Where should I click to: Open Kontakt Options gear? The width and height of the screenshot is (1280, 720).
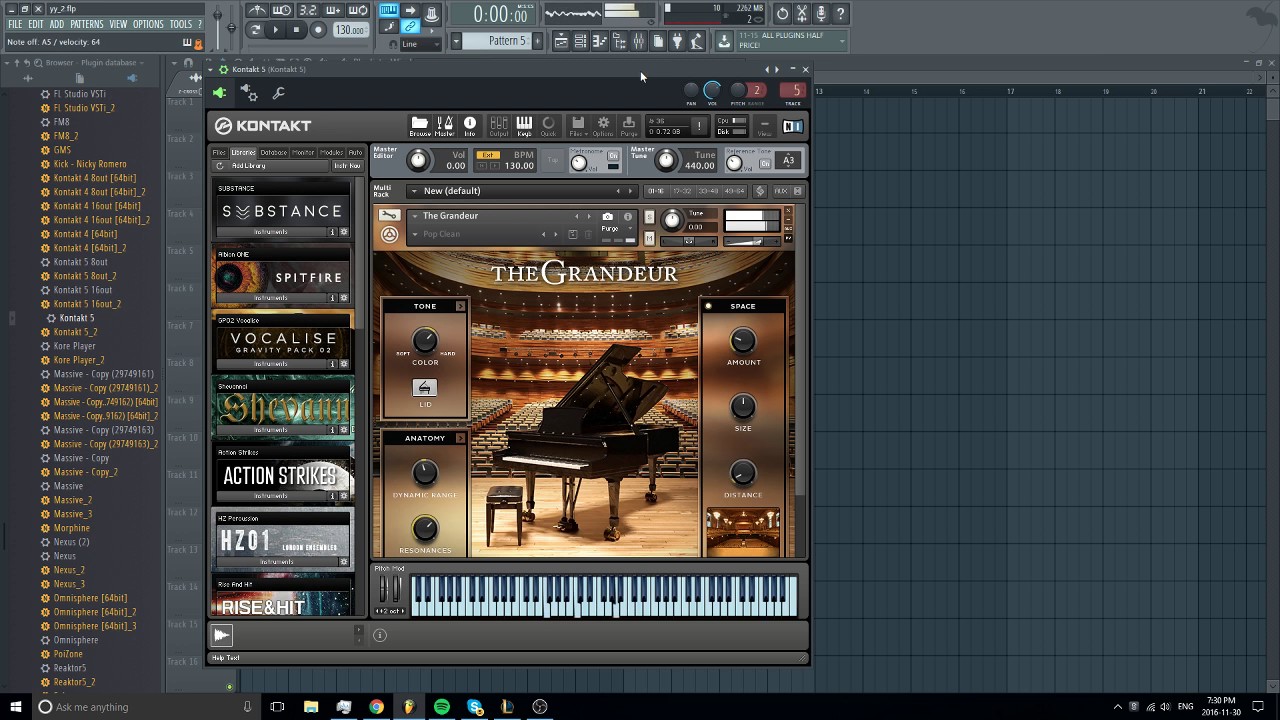click(603, 126)
